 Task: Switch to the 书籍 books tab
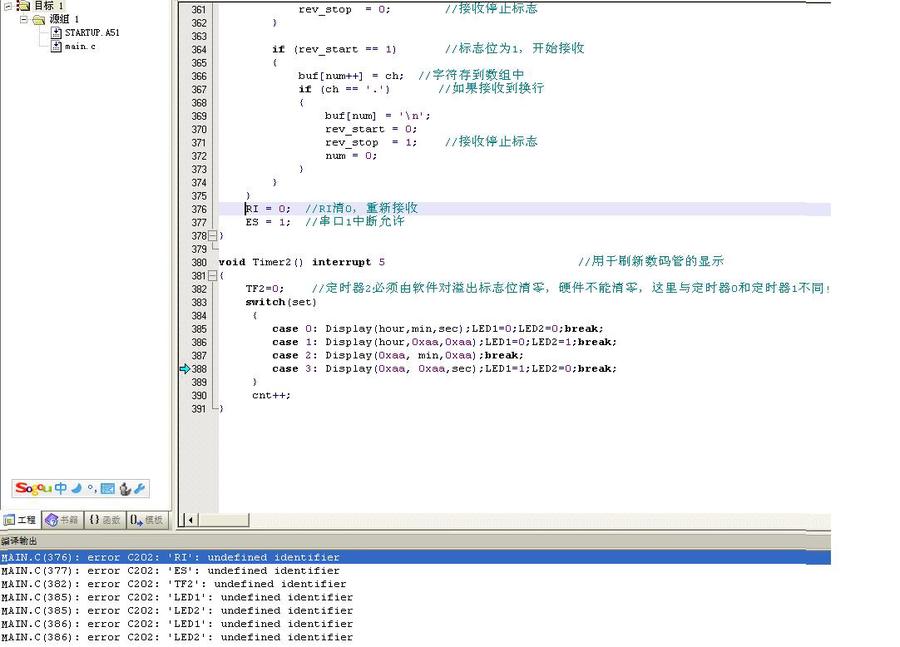62,520
